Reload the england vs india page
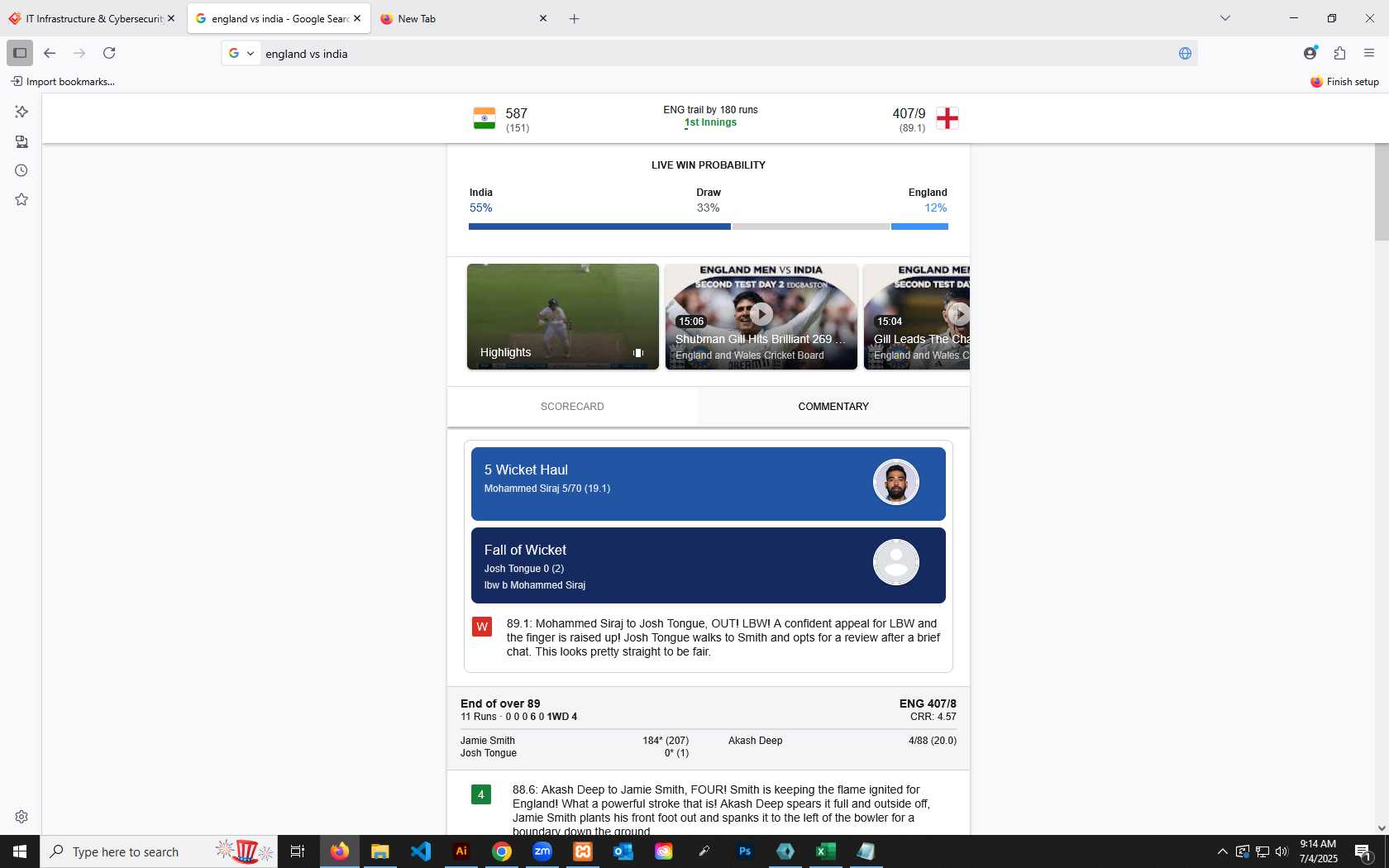Viewport: 1389px width, 868px height. click(x=109, y=53)
